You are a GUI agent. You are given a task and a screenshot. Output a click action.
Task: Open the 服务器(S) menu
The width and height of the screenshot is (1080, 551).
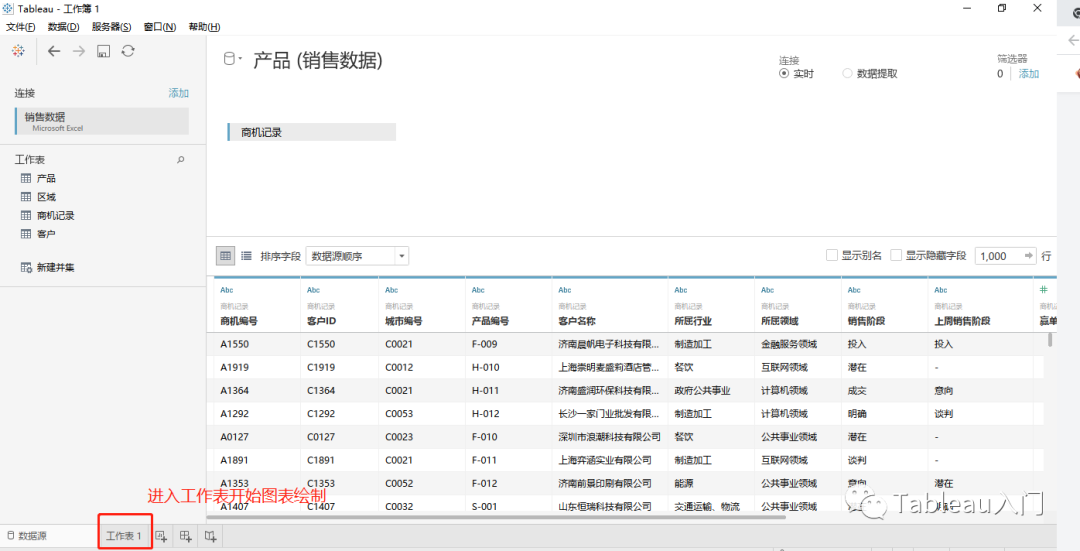point(112,27)
